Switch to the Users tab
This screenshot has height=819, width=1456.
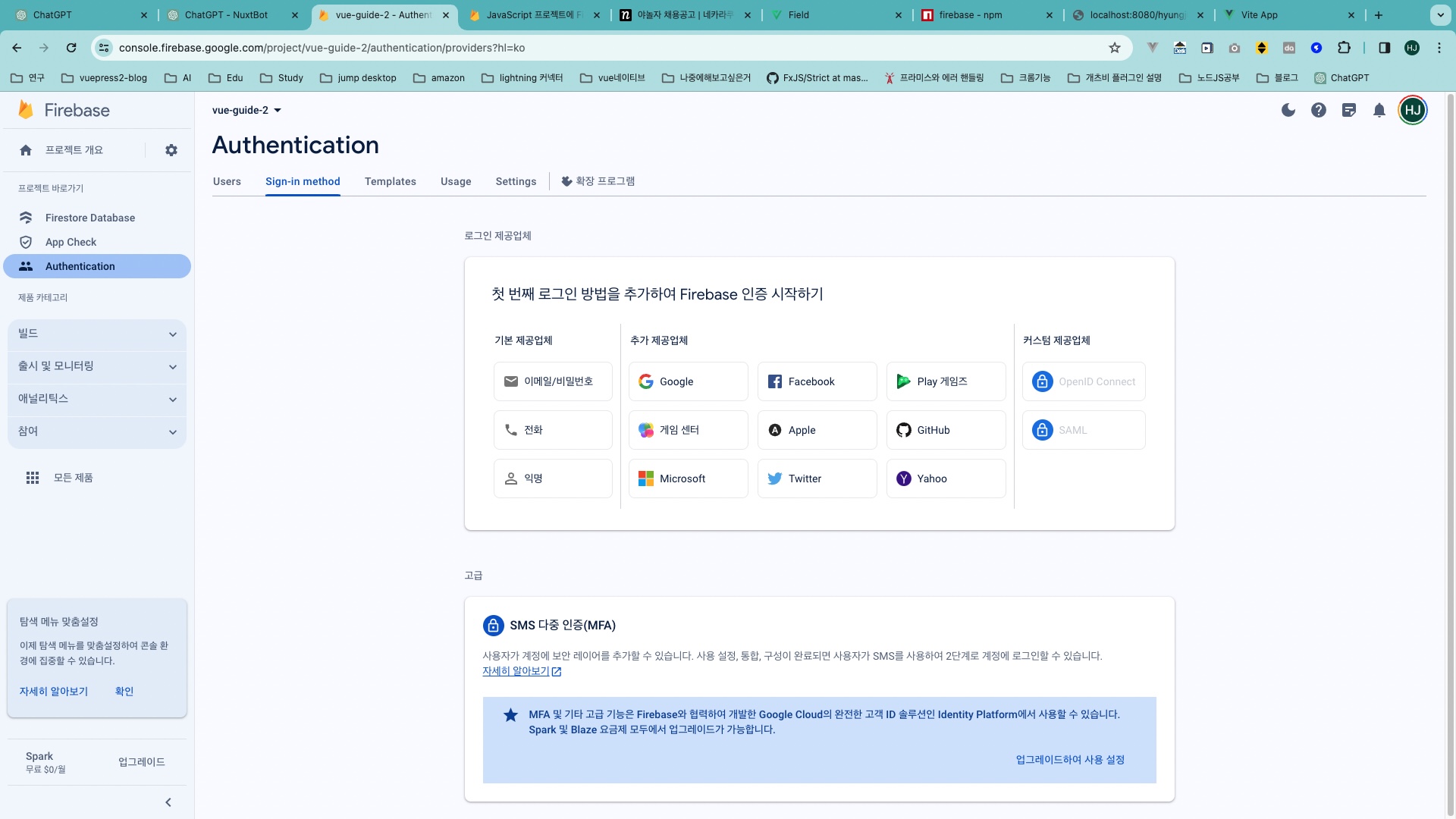click(227, 181)
